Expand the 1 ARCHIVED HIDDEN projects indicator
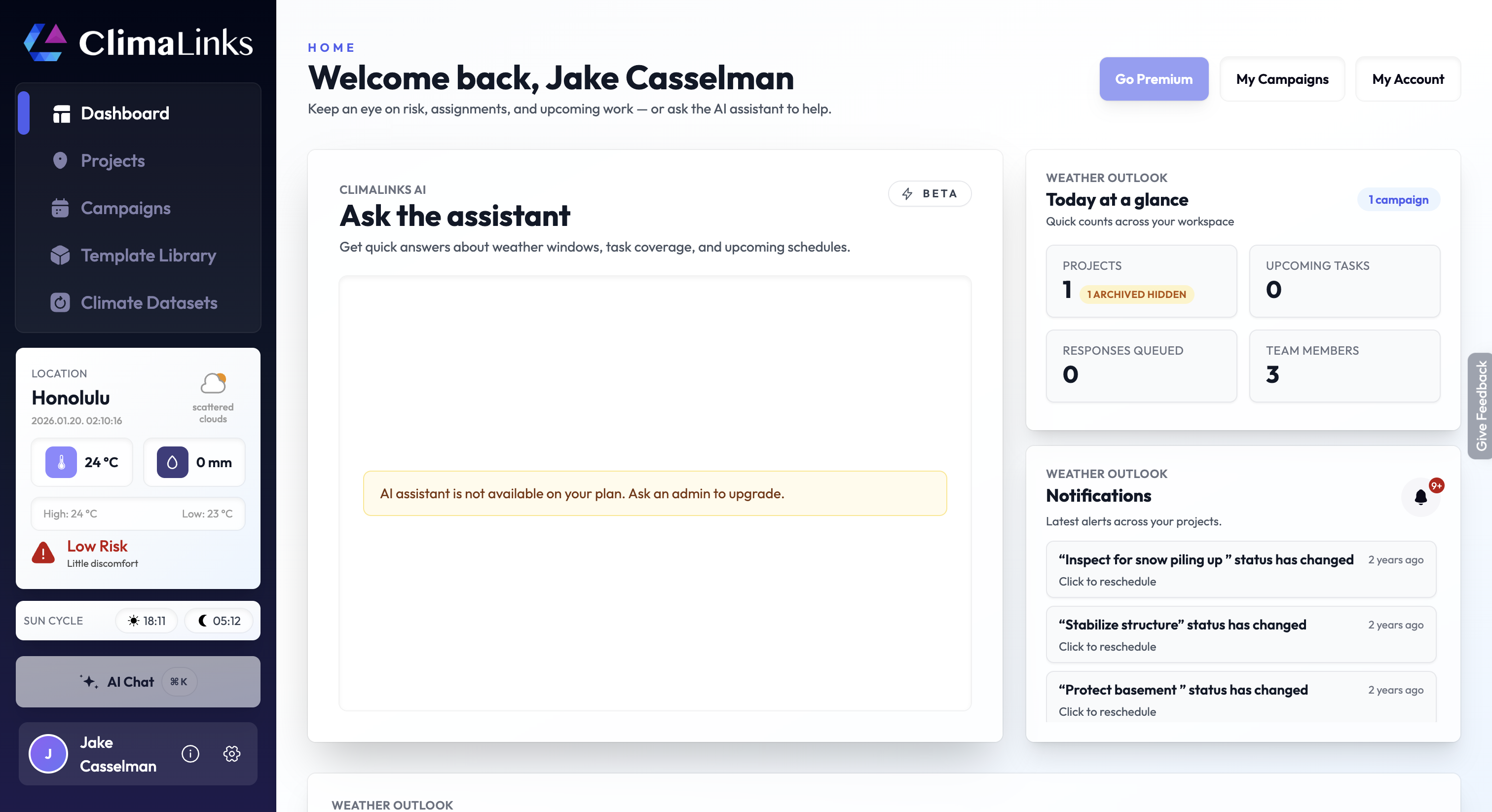 coord(1136,294)
